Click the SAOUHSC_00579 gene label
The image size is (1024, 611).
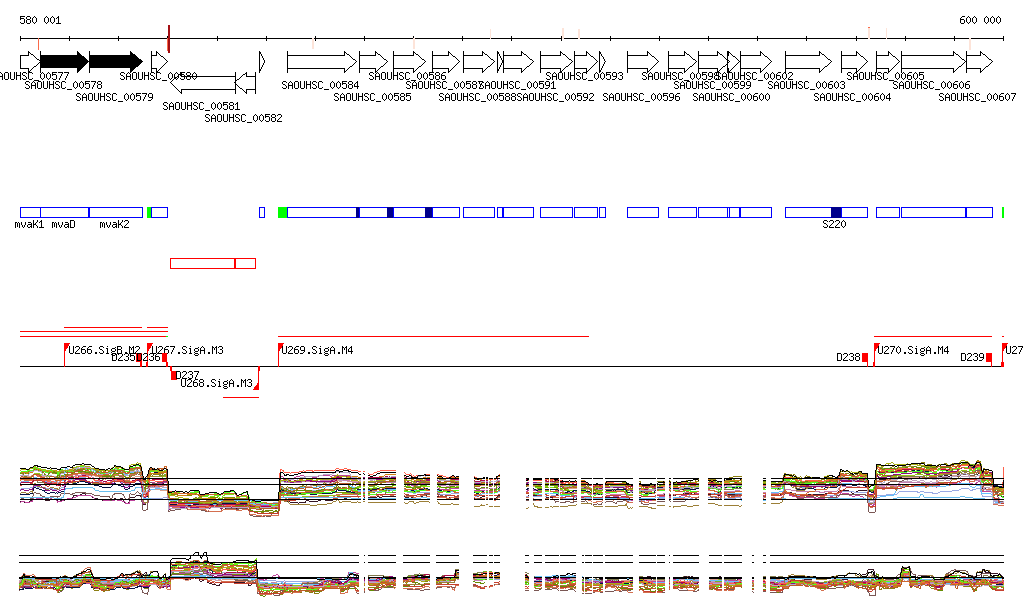click(x=114, y=97)
